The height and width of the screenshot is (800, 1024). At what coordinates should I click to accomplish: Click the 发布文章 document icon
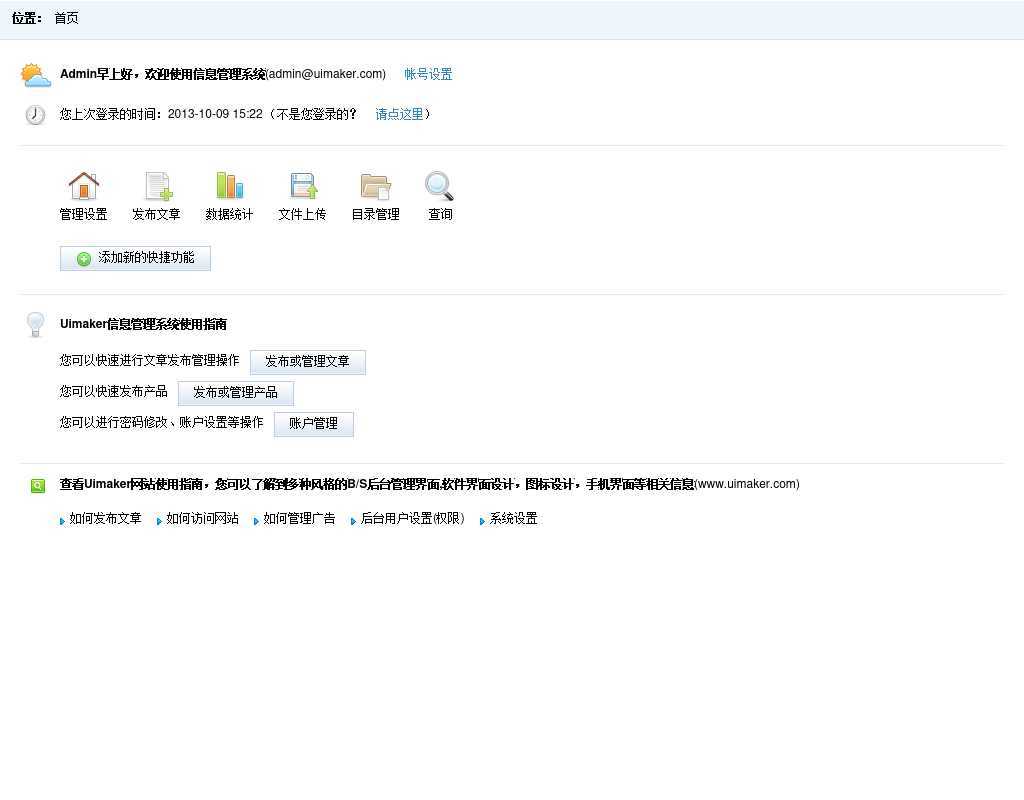(x=157, y=186)
